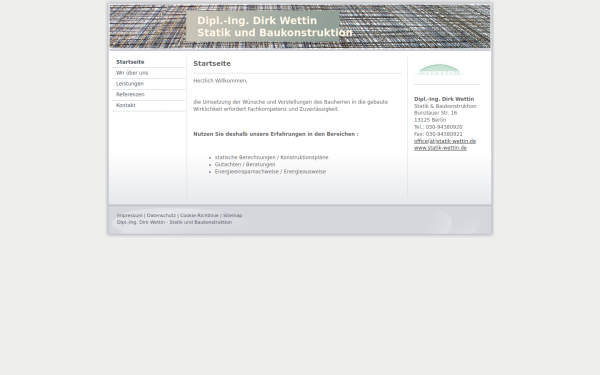Open the Datenschutz footer link
This screenshot has height=375, width=600.
[x=161, y=215]
